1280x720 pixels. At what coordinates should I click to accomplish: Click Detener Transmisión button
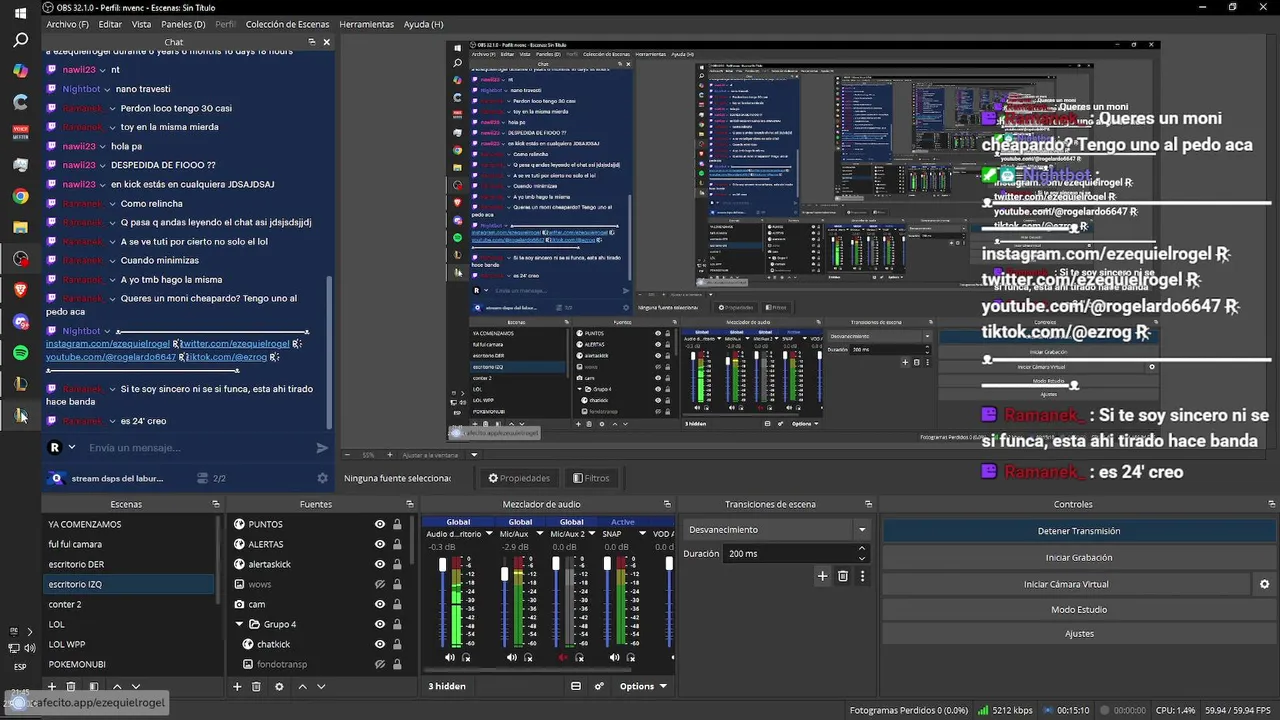pos(1079,531)
